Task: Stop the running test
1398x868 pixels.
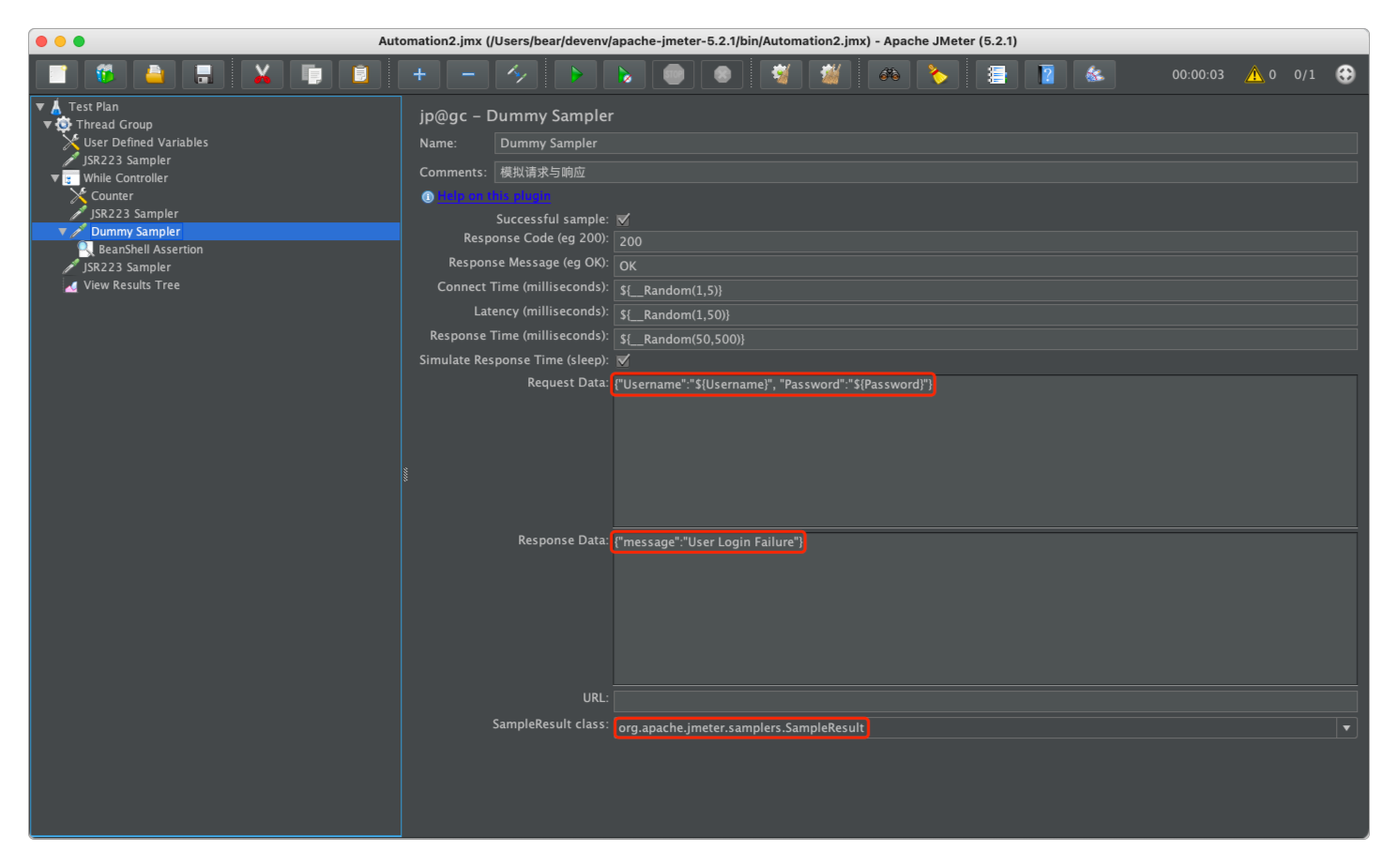Action: (673, 74)
